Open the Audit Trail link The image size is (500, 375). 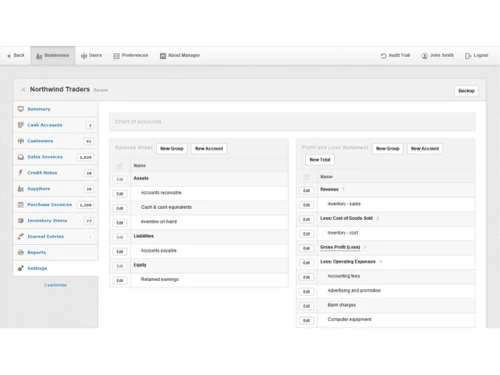[395, 55]
